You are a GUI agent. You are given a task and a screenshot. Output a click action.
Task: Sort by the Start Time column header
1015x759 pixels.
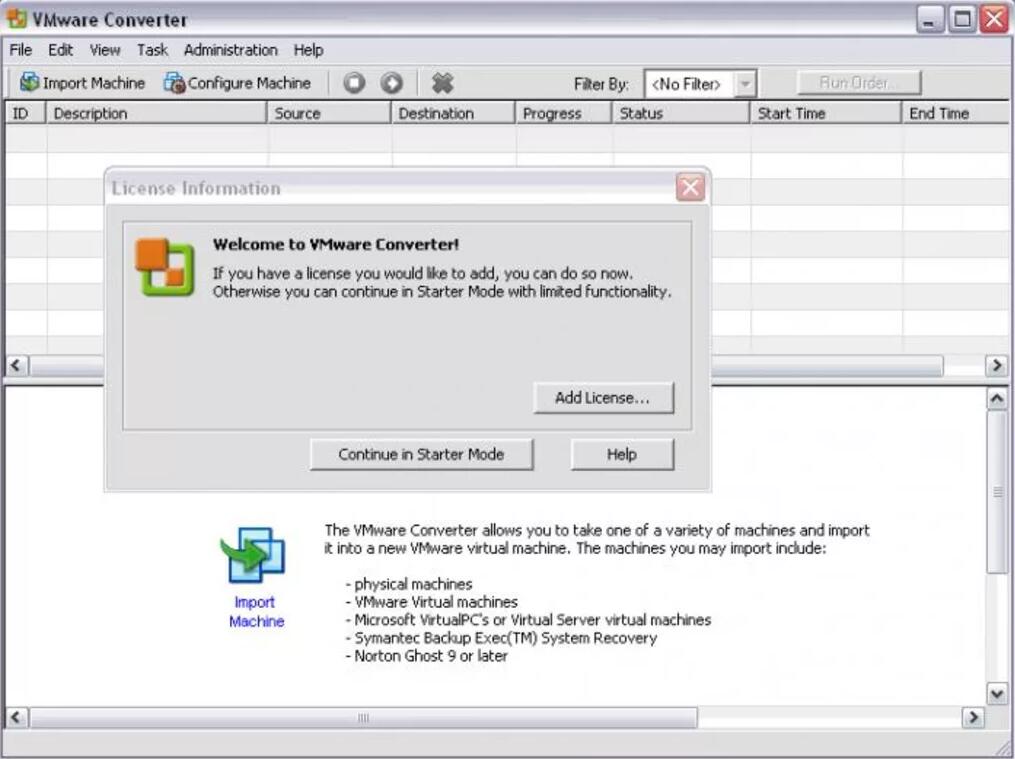coord(826,113)
